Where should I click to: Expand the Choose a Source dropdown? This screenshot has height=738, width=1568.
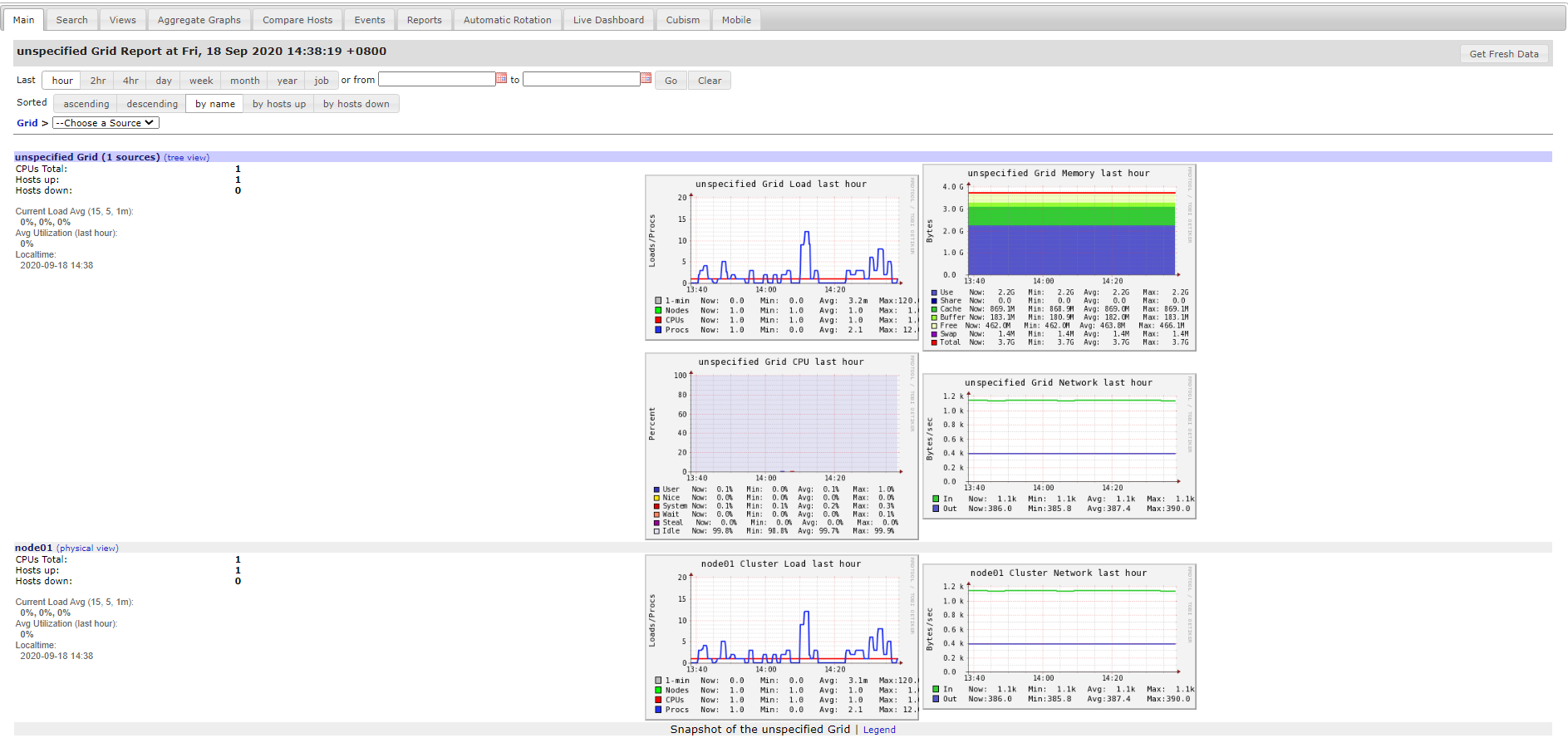tap(106, 123)
